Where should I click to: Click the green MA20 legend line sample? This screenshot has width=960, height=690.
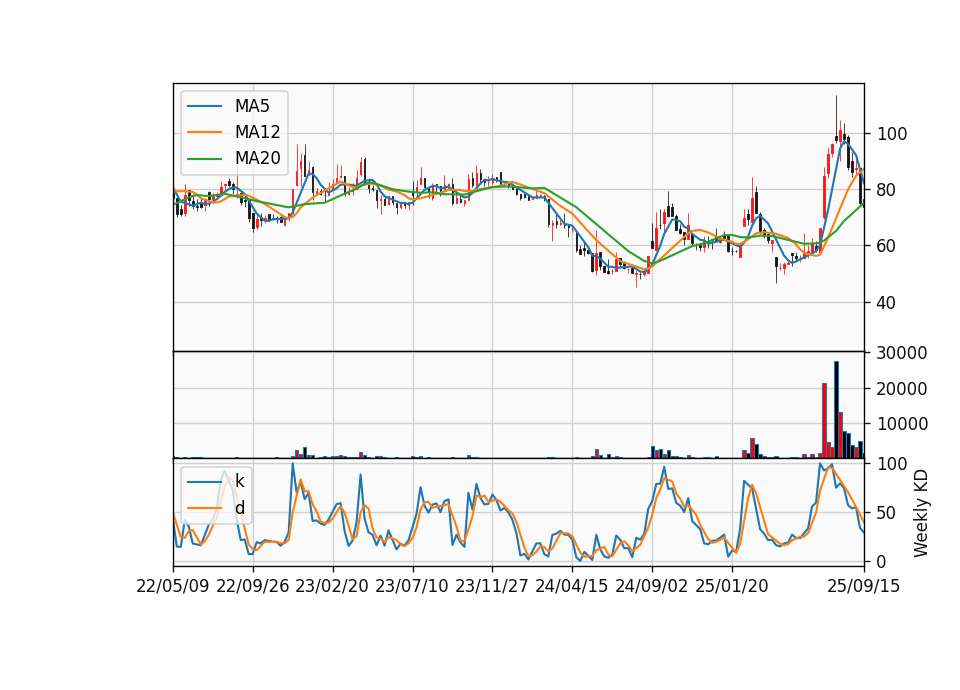(204, 159)
